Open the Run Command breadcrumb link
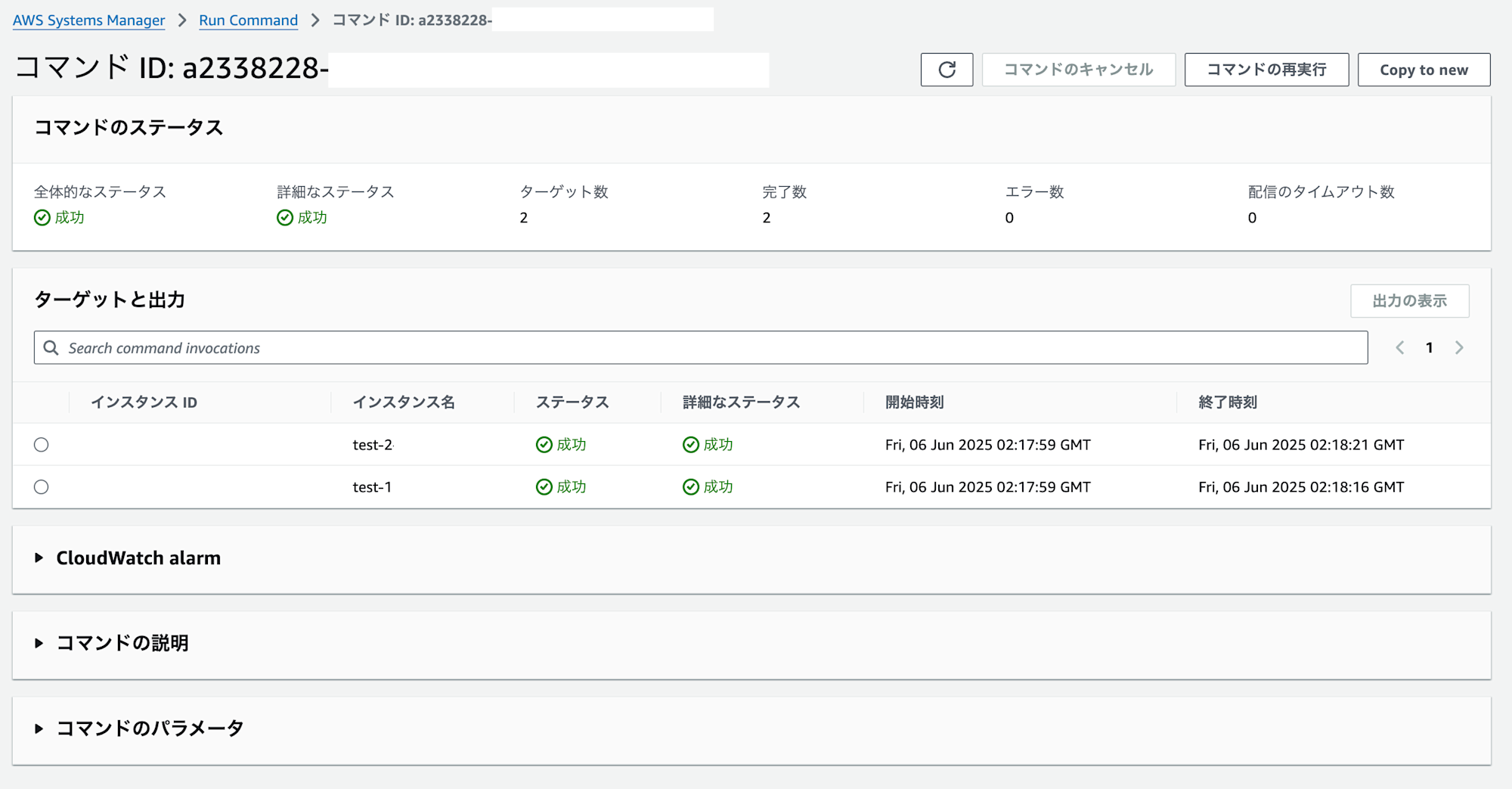The height and width of the screenshot is (789, 1512). [248, 20]
